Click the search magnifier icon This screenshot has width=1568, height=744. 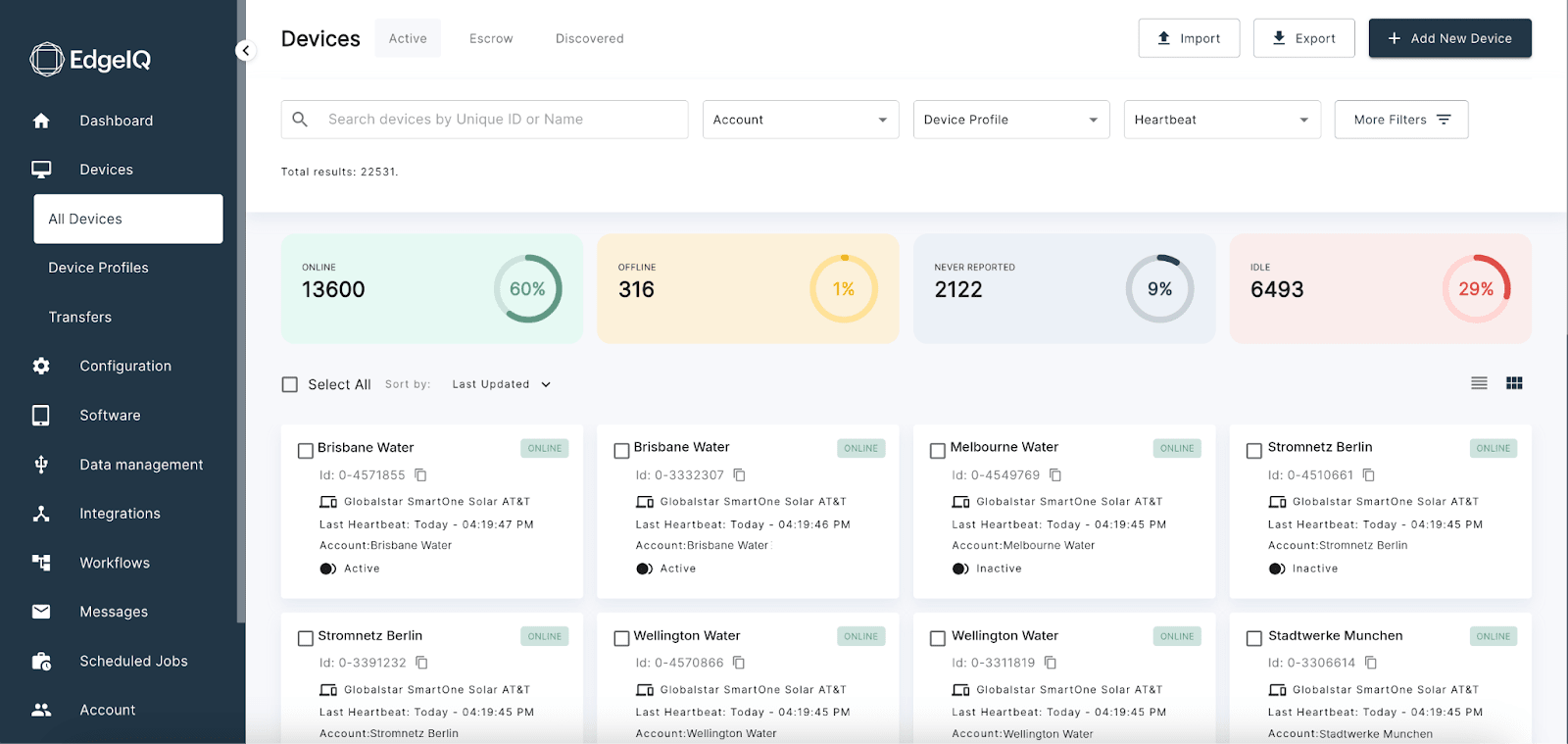(x=301, y=120)
